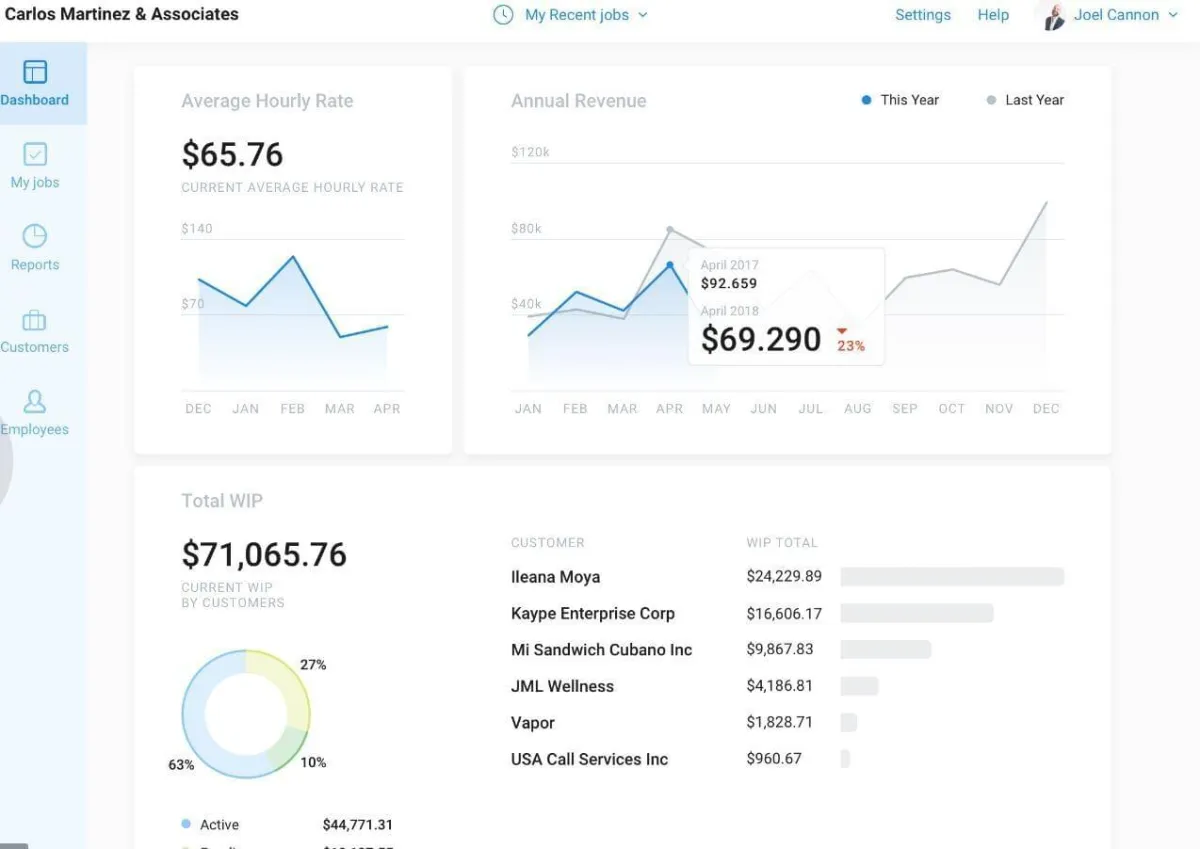This screenshot has height=849, width=1200.
Task: Open customer JML Wellness
Action: (562, 686)
